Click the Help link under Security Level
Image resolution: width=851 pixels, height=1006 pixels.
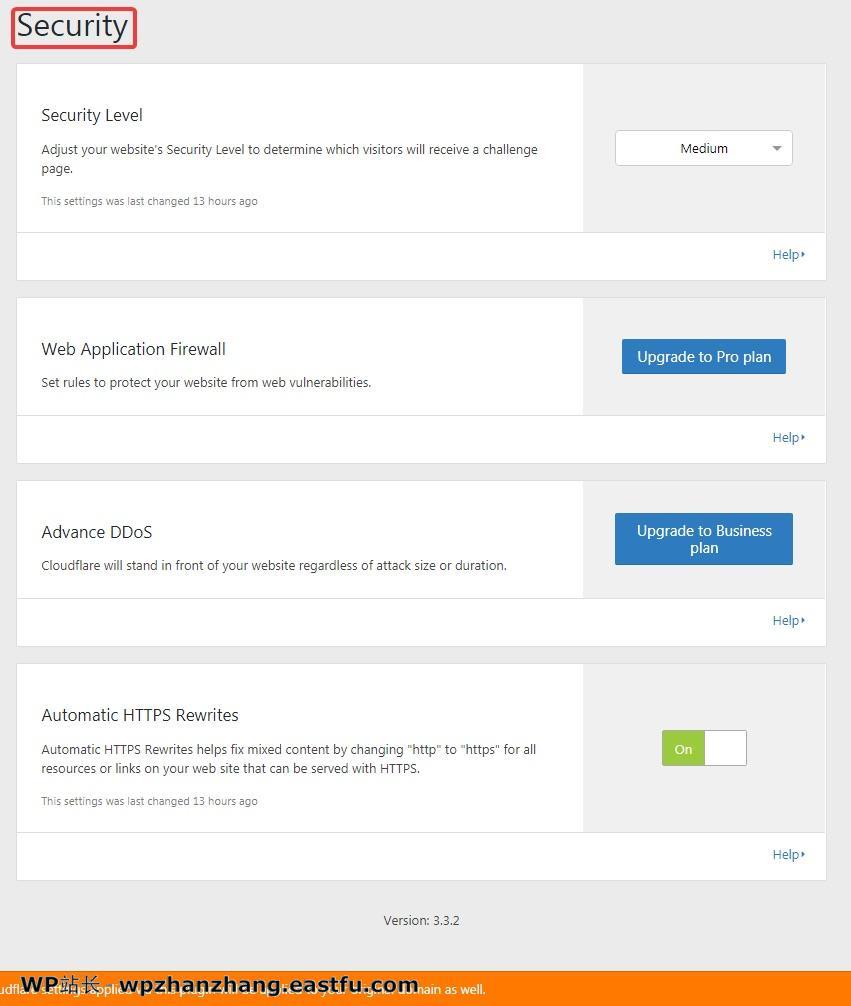coord(788,255)
